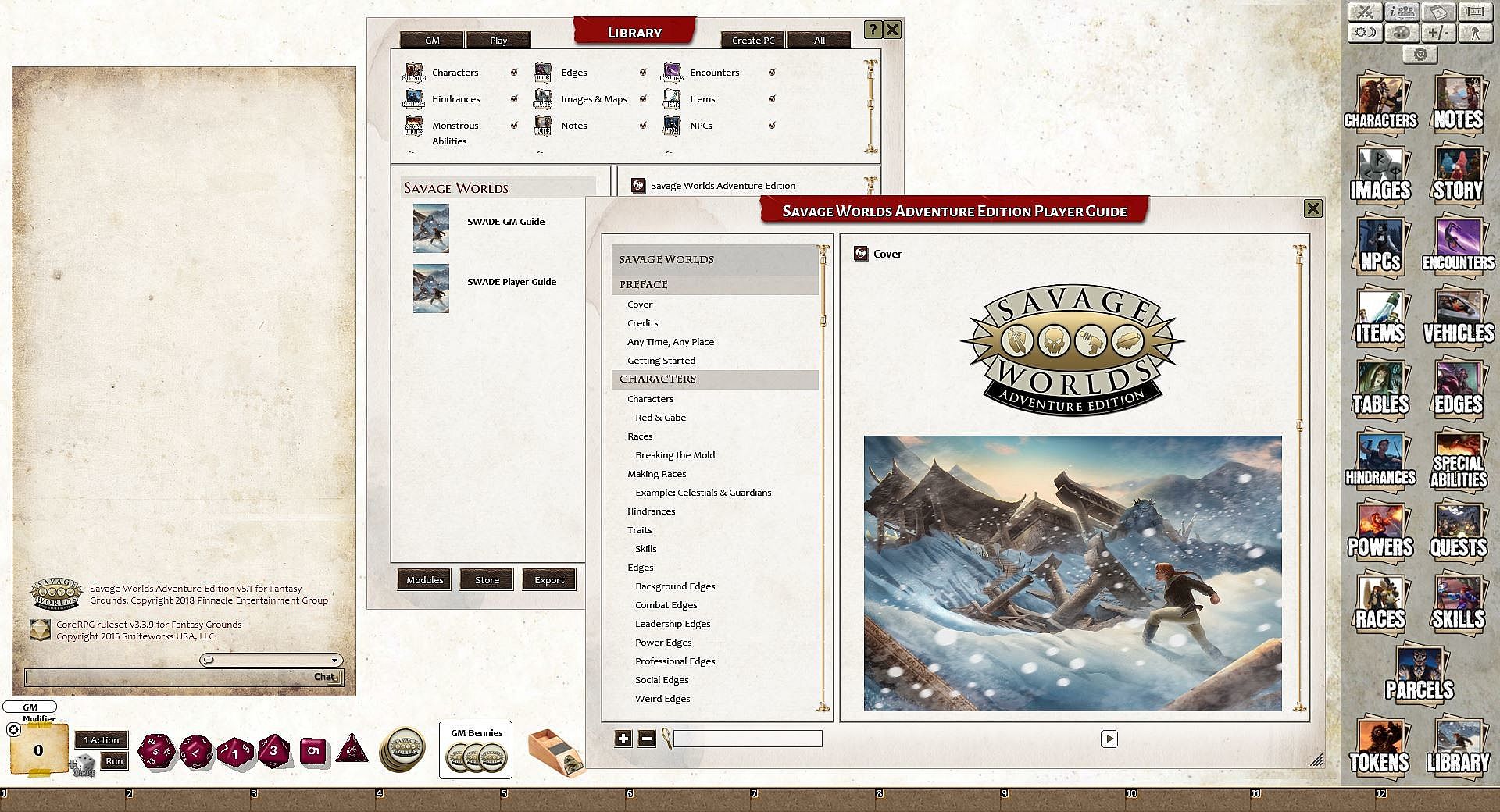Image resolution: width=1500 pixels, height=812 pixels.
Task: Click the Library record types scrollbar
Action: (x=870, y=106)
